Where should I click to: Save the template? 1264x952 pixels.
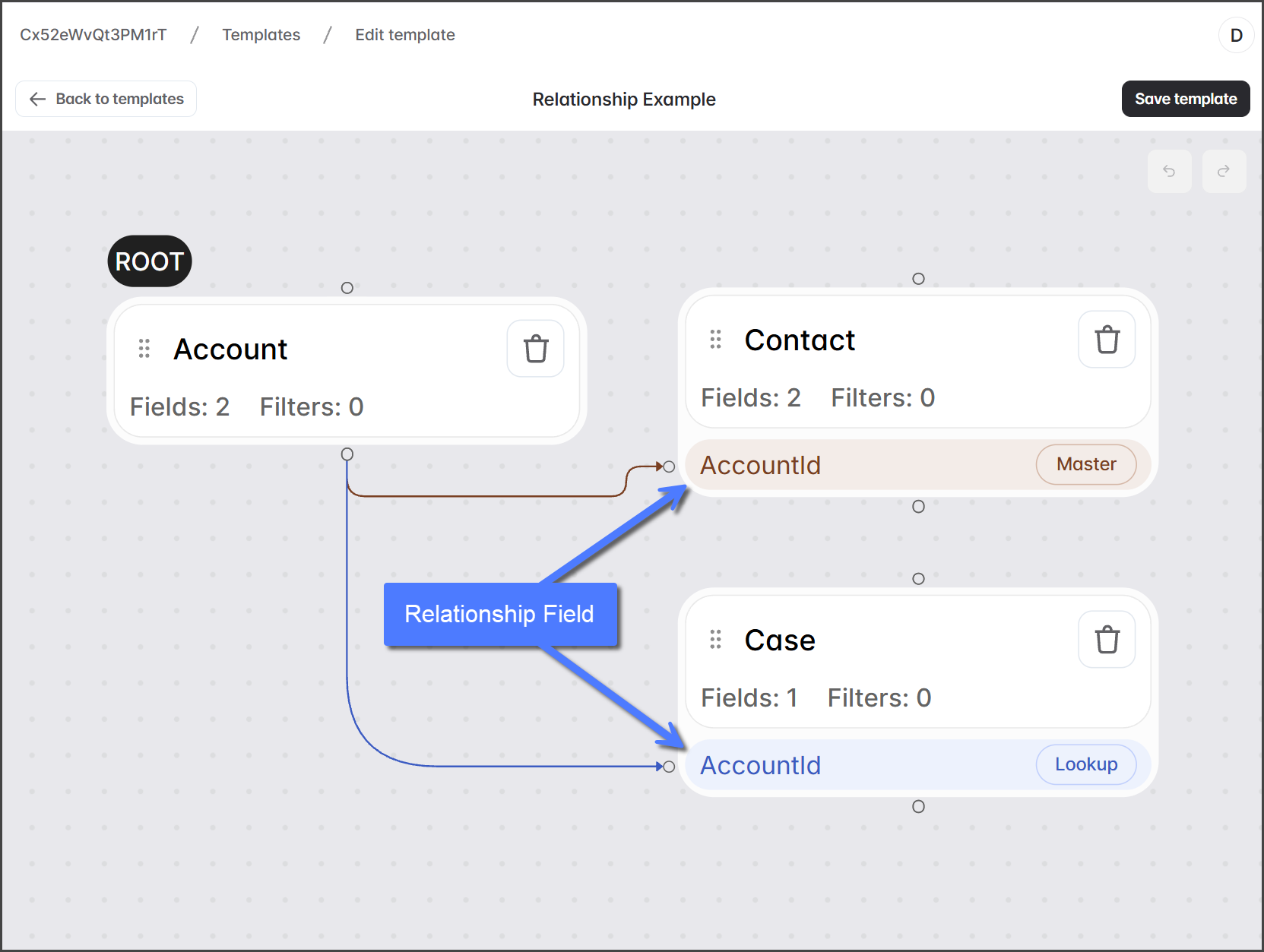tap(1185, 99)
